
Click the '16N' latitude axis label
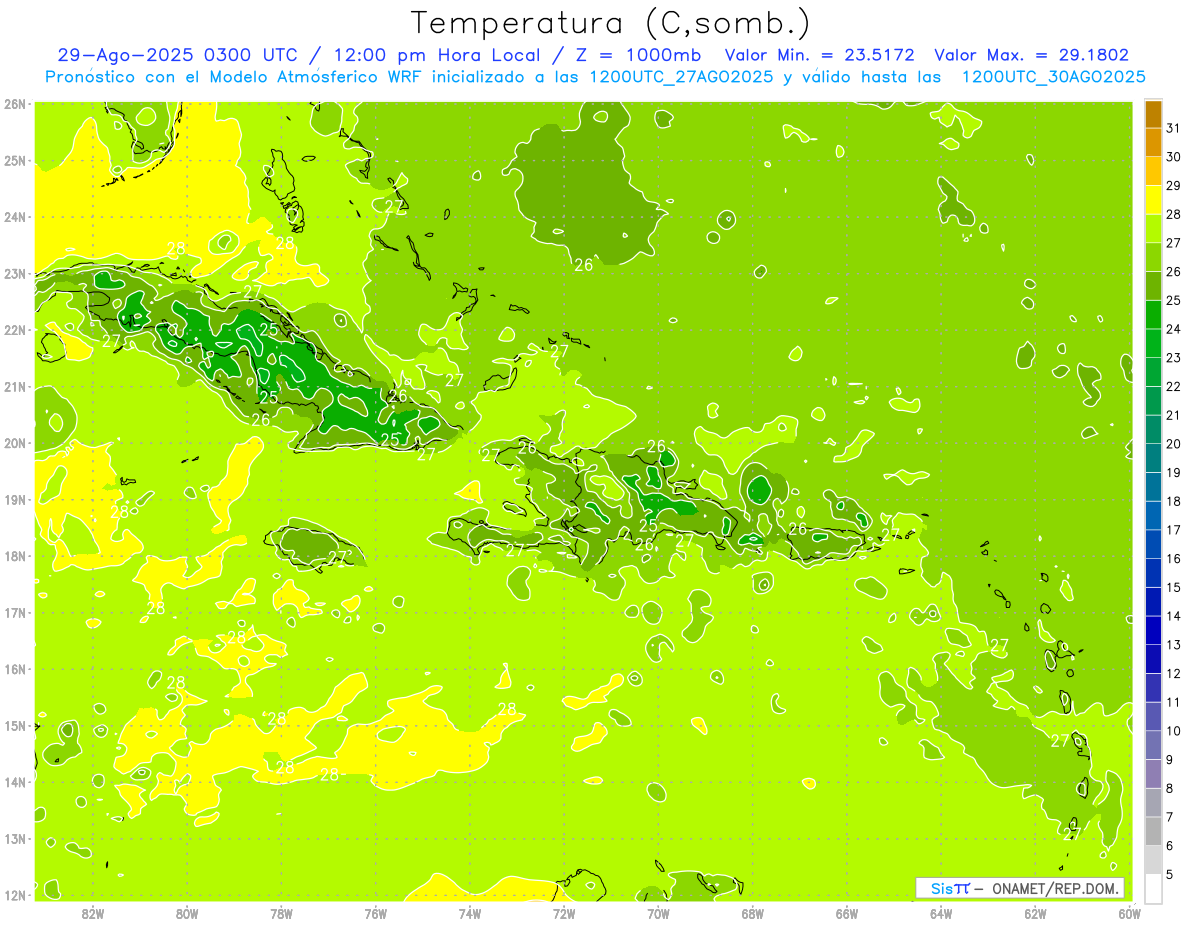tap(14, 669)
